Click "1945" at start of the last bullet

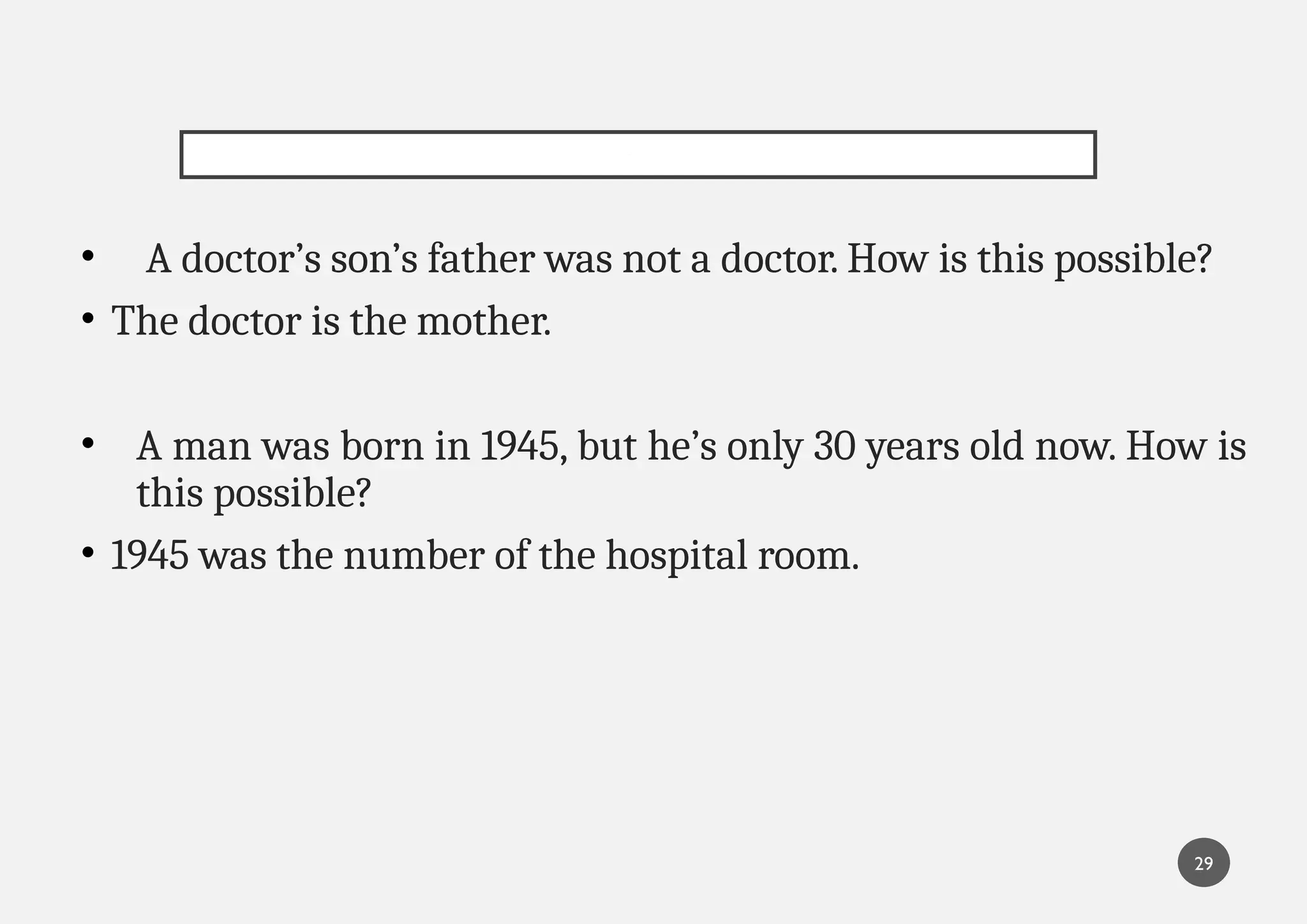(149, 555)
